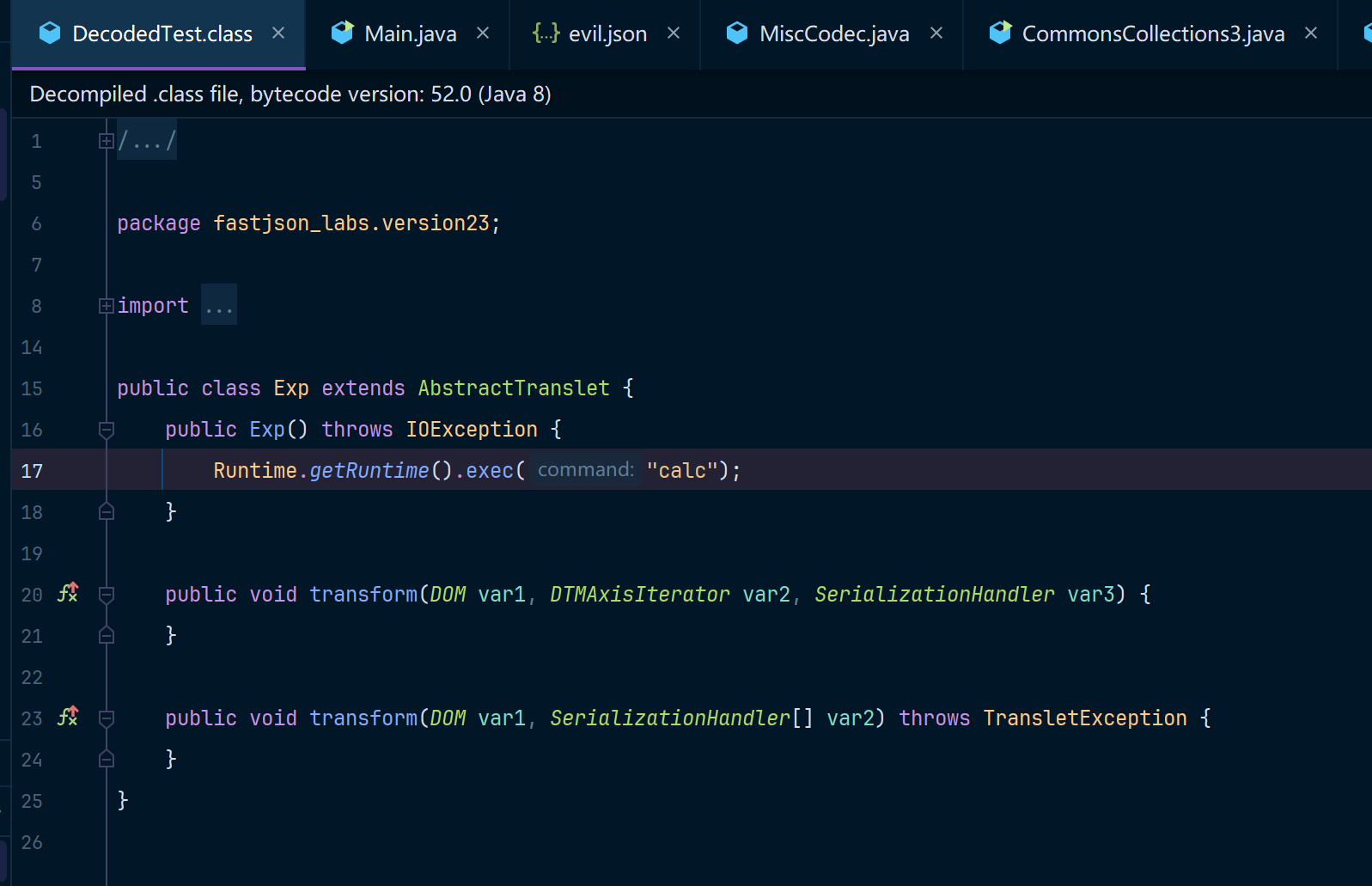Screen dimensions: 1372x886
Task: Click the fold end marker on line 21
Action: [107, 636]
